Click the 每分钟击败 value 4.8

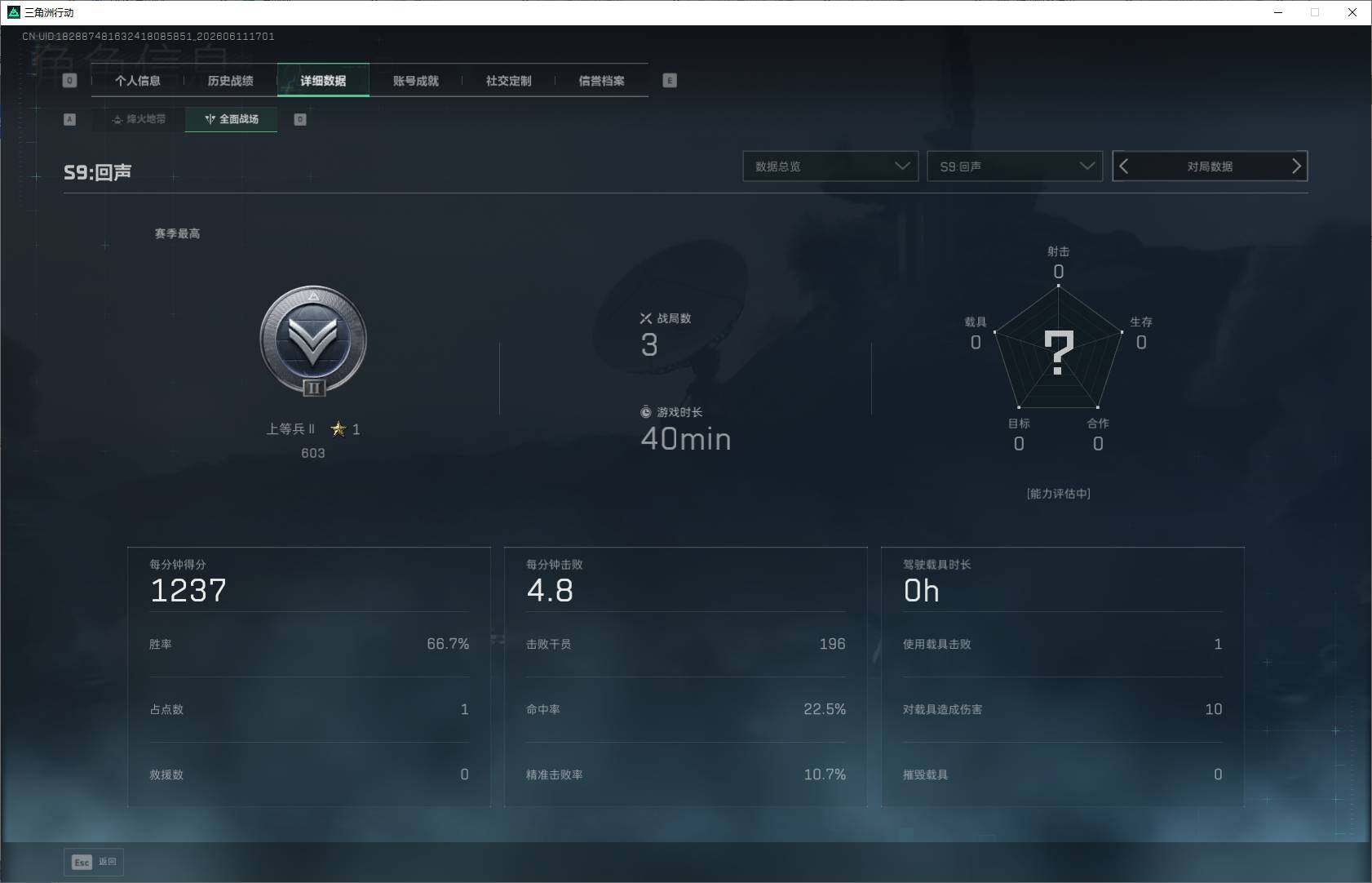(x=550, y=590)
